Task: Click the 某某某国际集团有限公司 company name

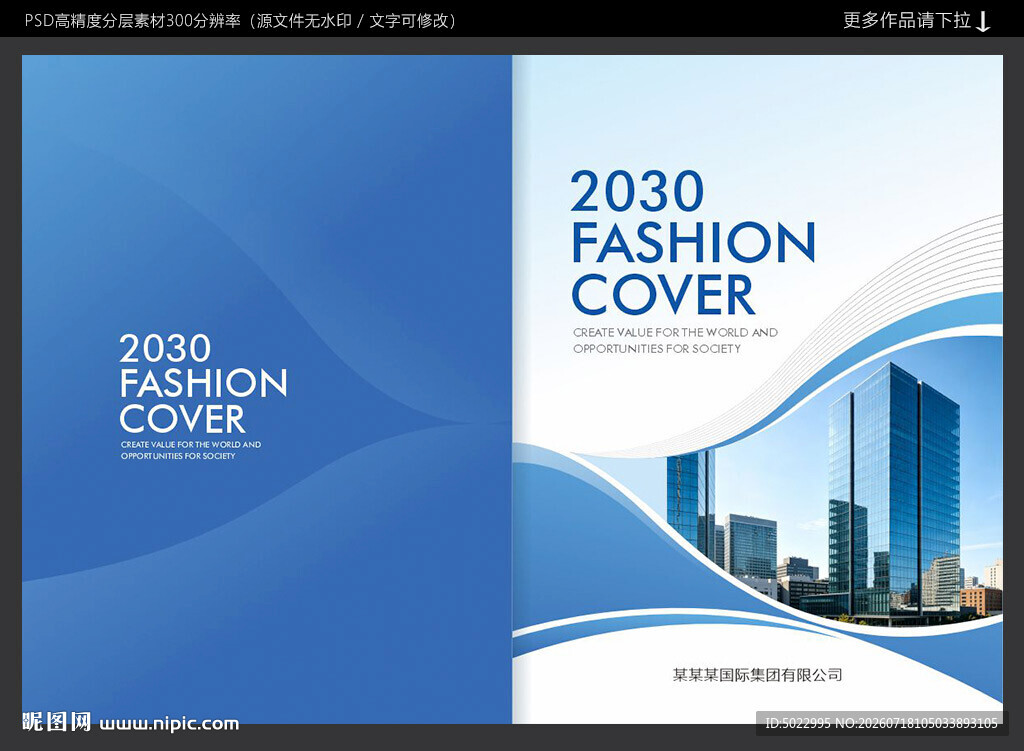Action: pos(758,675)
